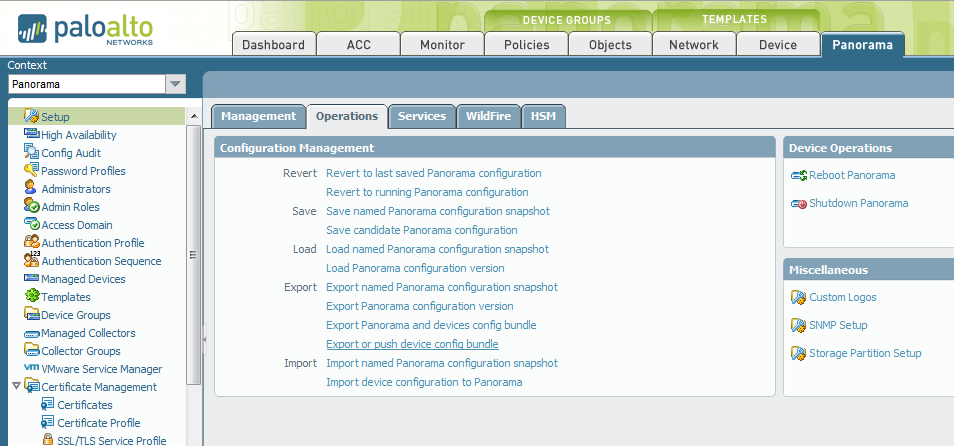The height and width of the screenshot is (446, 954).
Task: Collapse the Certificate Management tree node
Action: click(15, 387)
